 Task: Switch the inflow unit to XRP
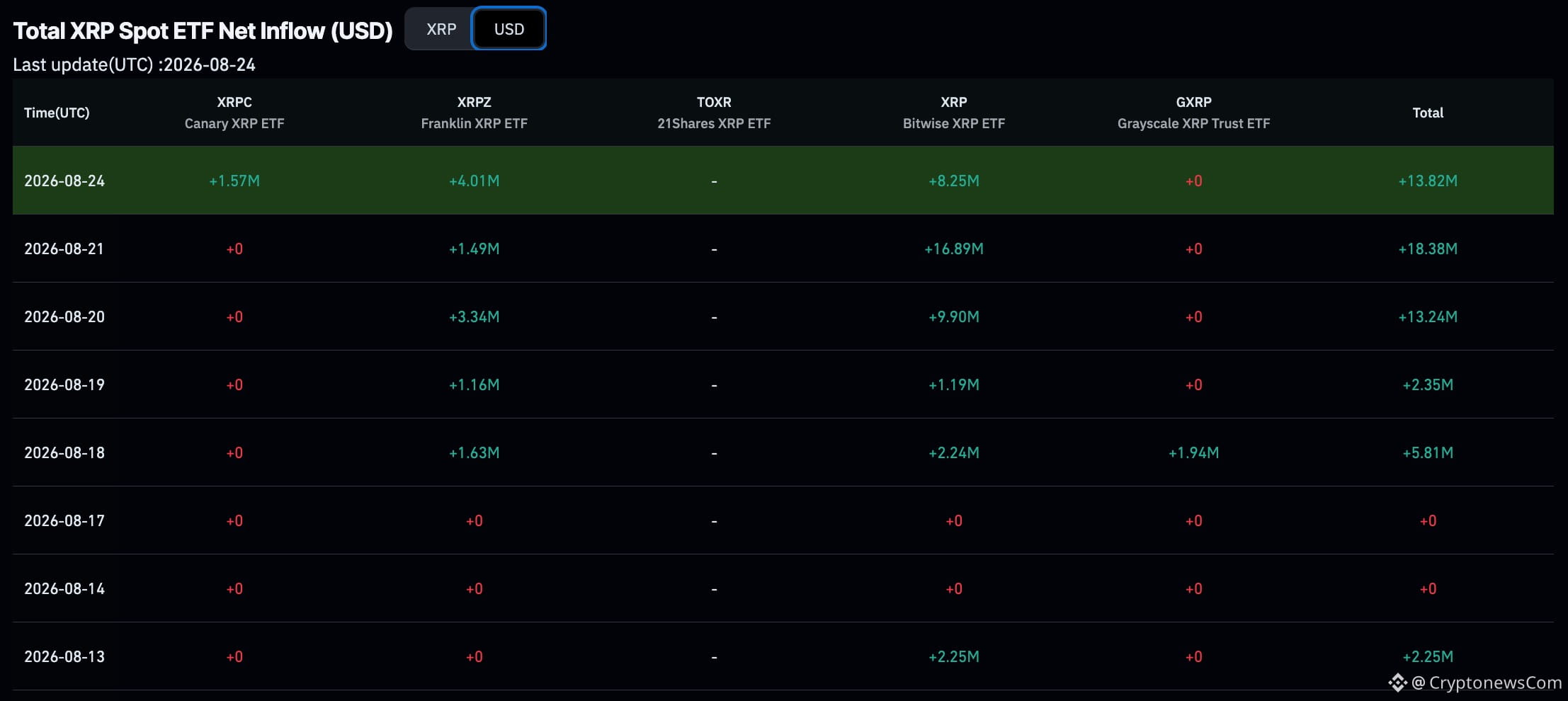click(x=441, y=29)
